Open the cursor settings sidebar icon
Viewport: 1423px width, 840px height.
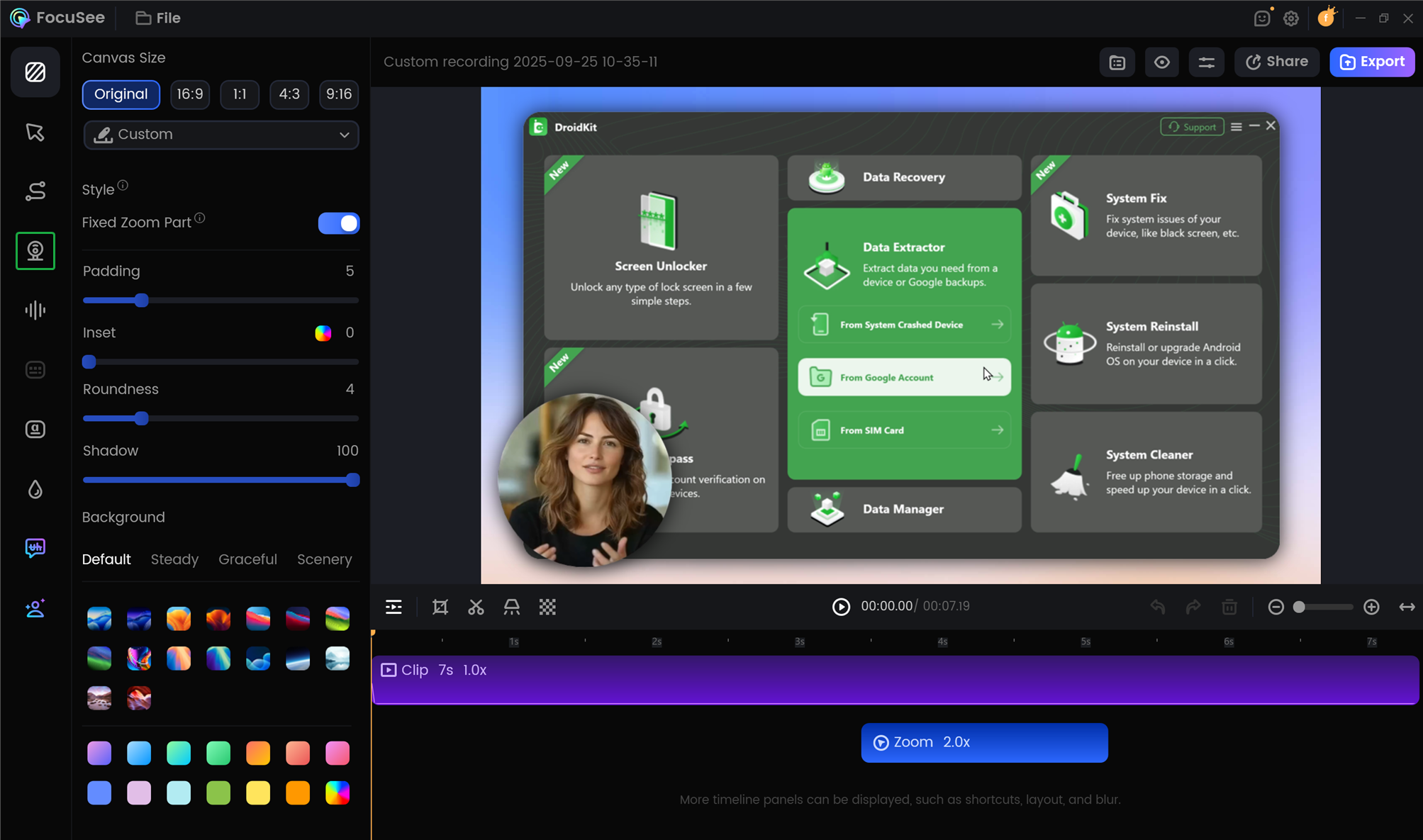pos(35,132)
